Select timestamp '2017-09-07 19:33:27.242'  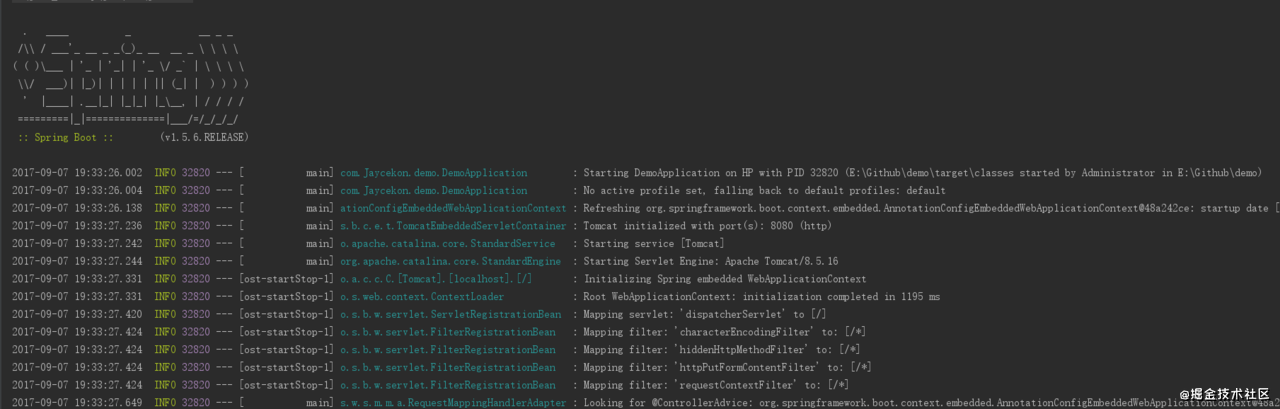pos(77,244)
